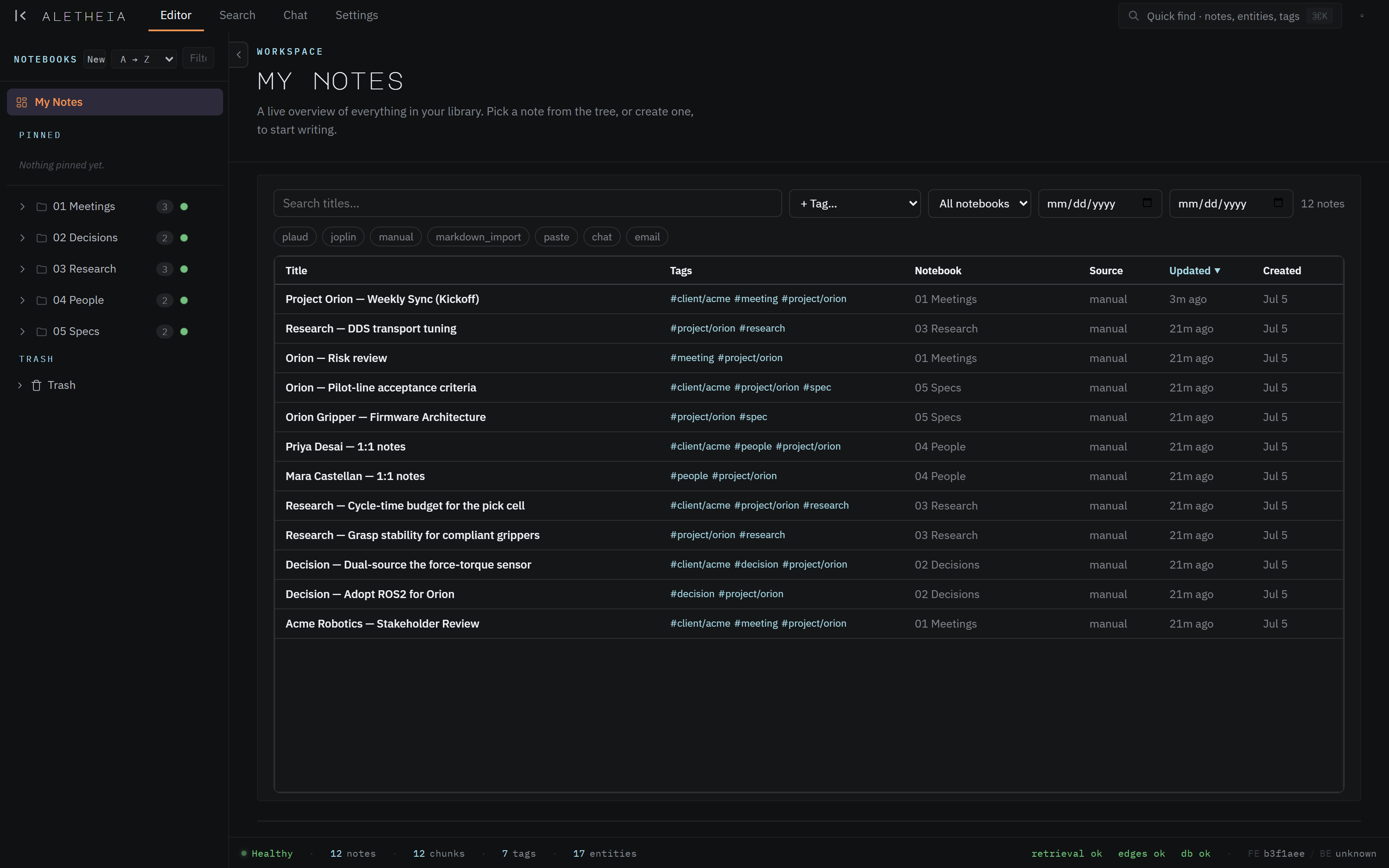Select My Notes in the sidebar
Screen dimensions: 1389x868
coord(115,102)
